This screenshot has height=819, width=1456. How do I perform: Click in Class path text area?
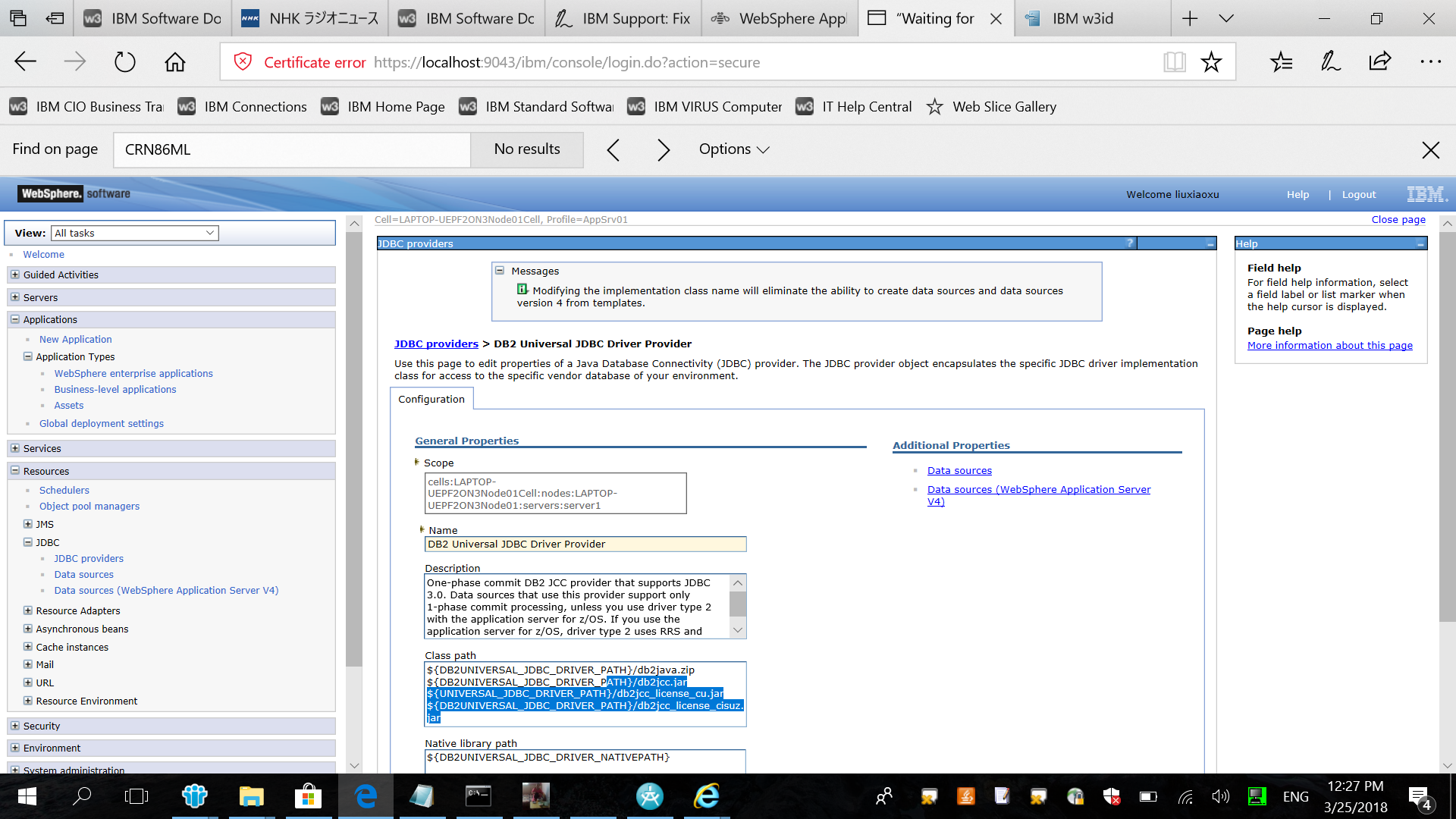click(585, 694)
